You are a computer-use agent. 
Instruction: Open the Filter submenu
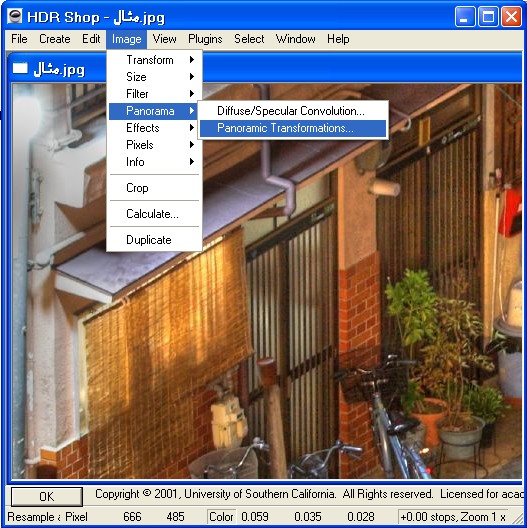pos(155,94)
